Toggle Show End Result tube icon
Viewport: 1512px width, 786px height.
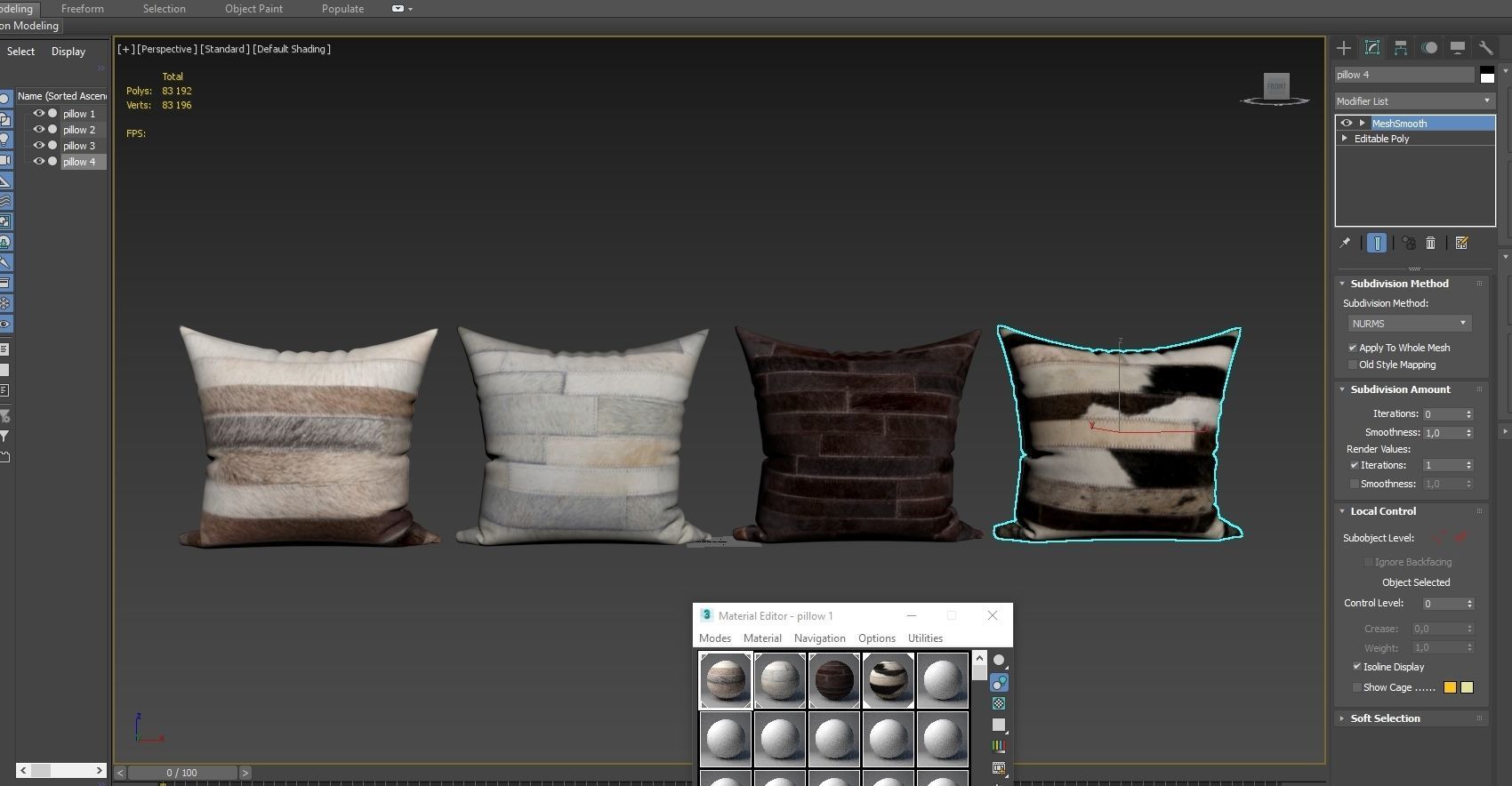(x=1376, y=243)
